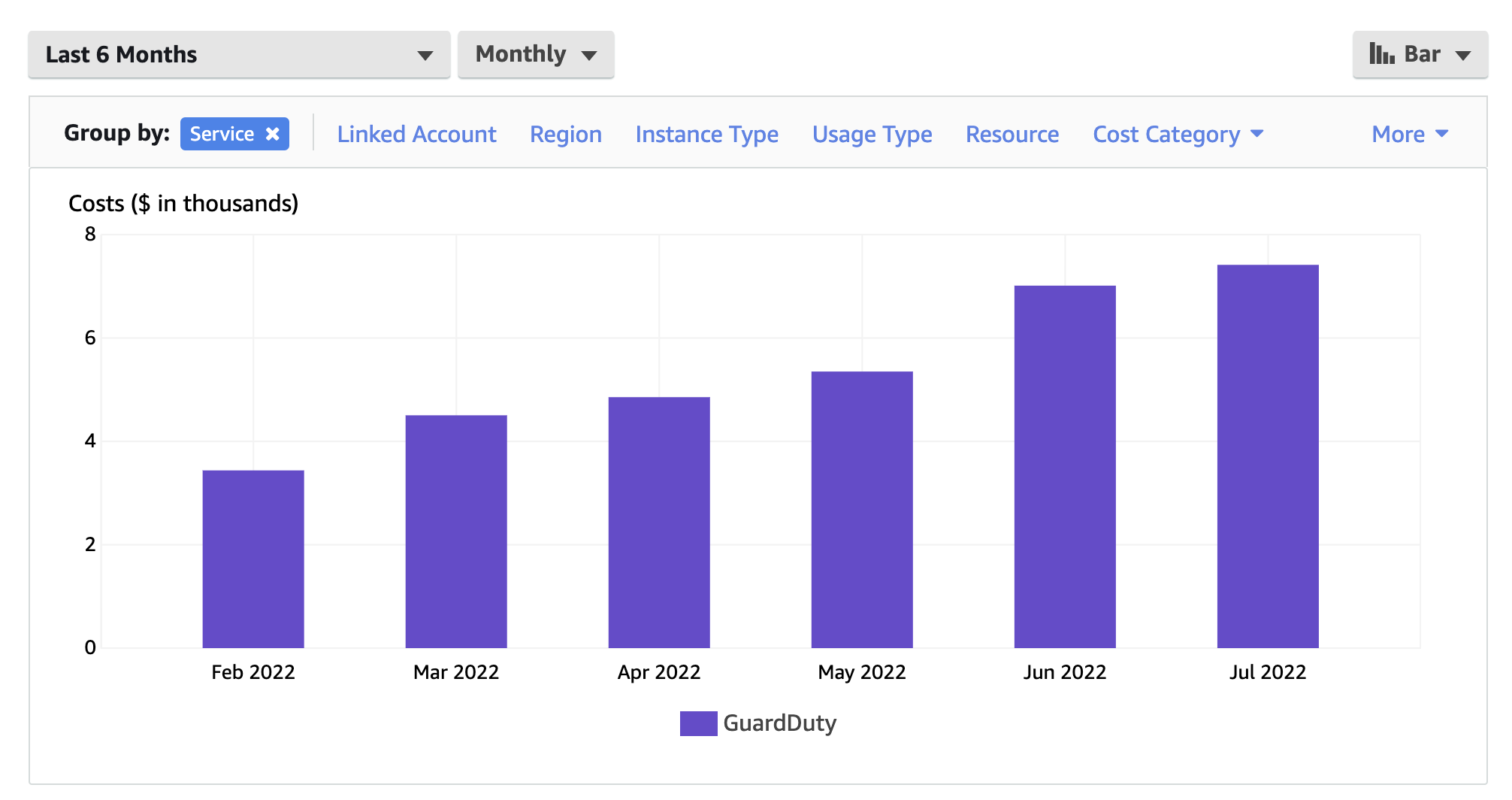Image resolution: width=1512 pixels, height=800 pixels.
Task: Group results by Linked Account
Action: tap(417, 134)
